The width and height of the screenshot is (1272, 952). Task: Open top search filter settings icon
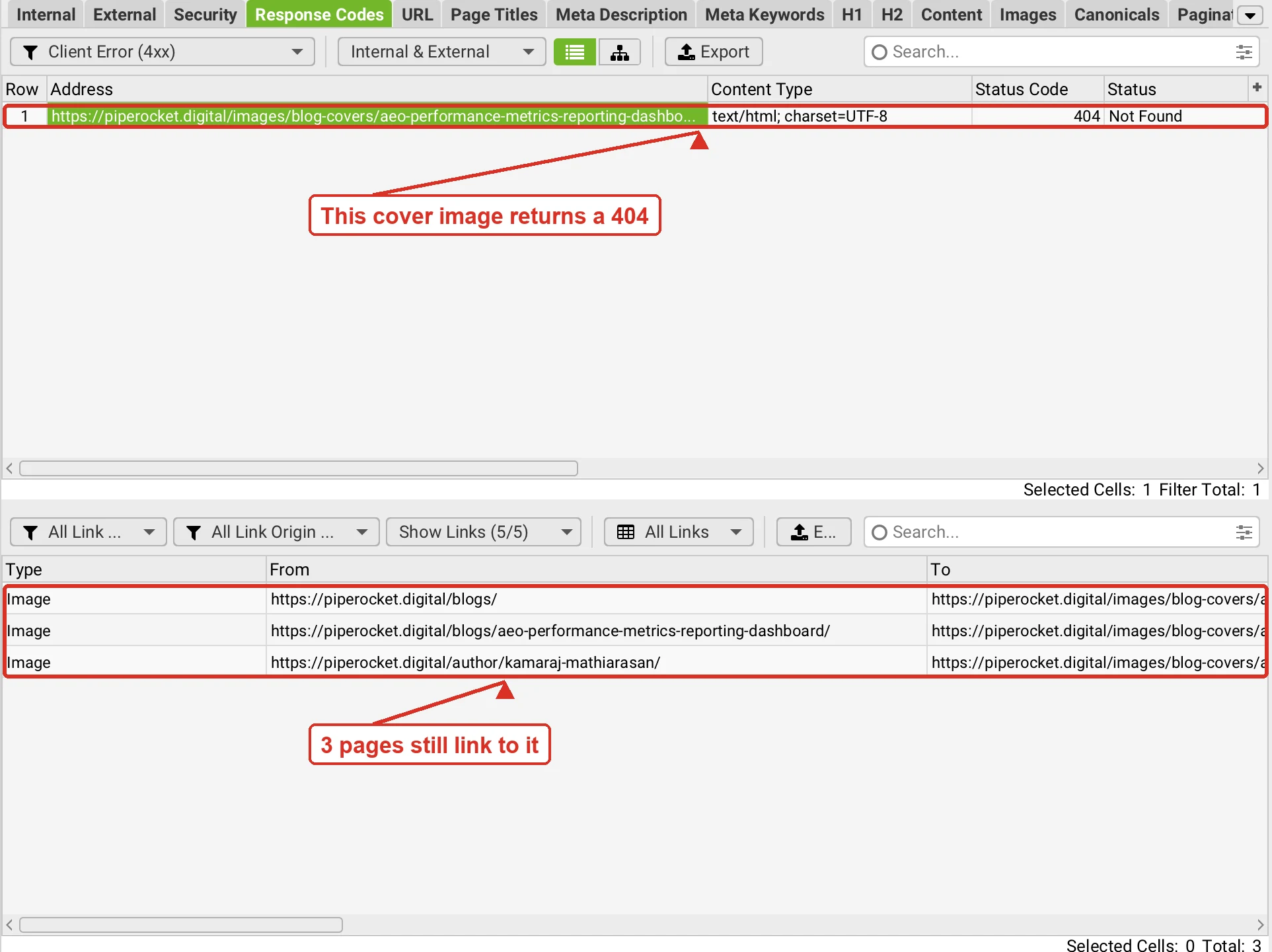(x=1244, y=52)
